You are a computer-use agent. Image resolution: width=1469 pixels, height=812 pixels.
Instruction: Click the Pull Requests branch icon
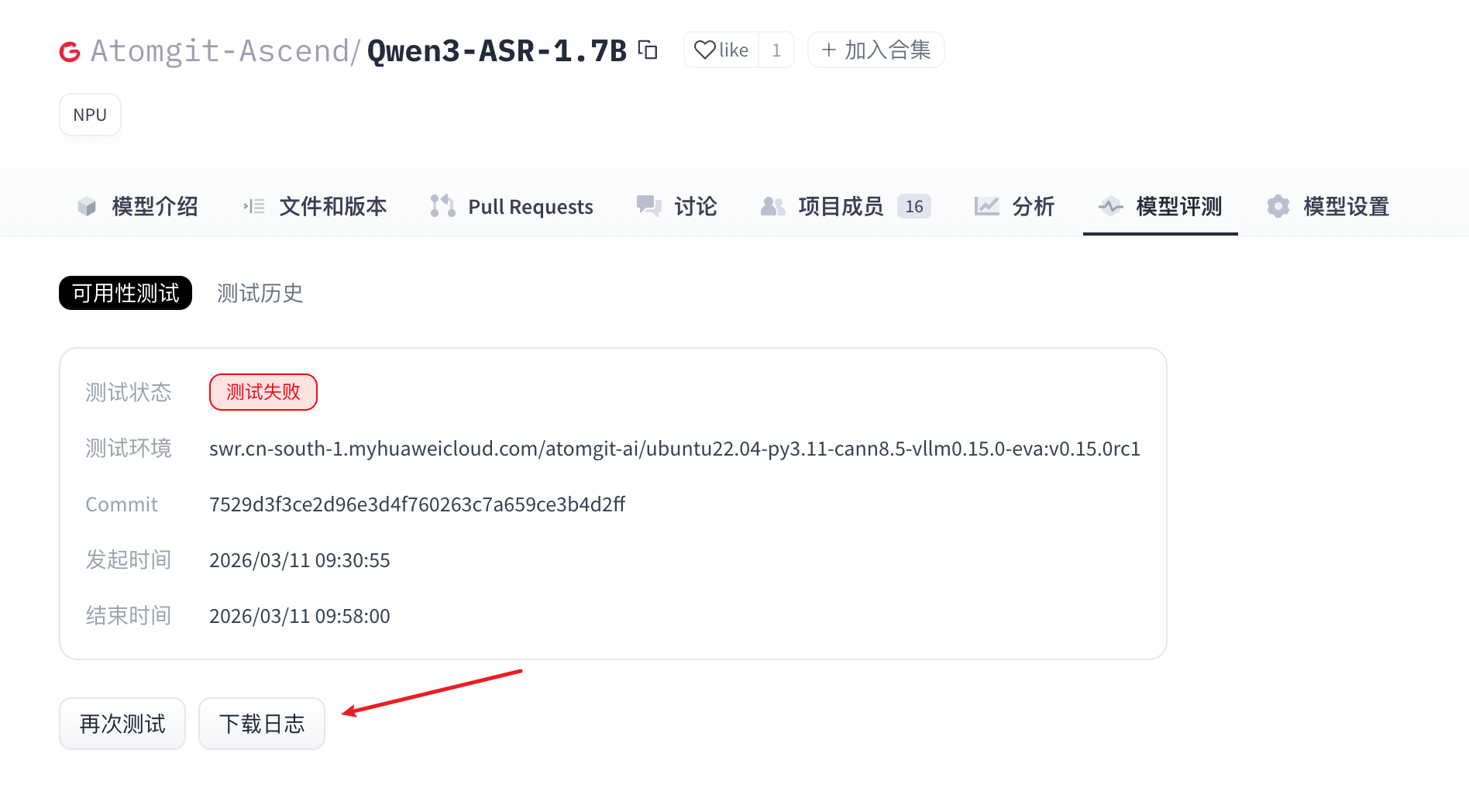coord(442,206)
